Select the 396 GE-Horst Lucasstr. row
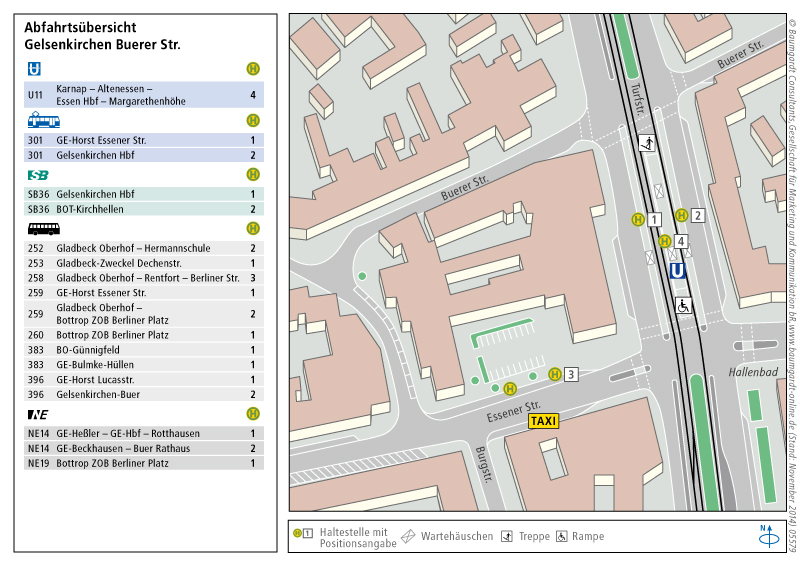Screen dimensions: 800x566 coord(144,379)
